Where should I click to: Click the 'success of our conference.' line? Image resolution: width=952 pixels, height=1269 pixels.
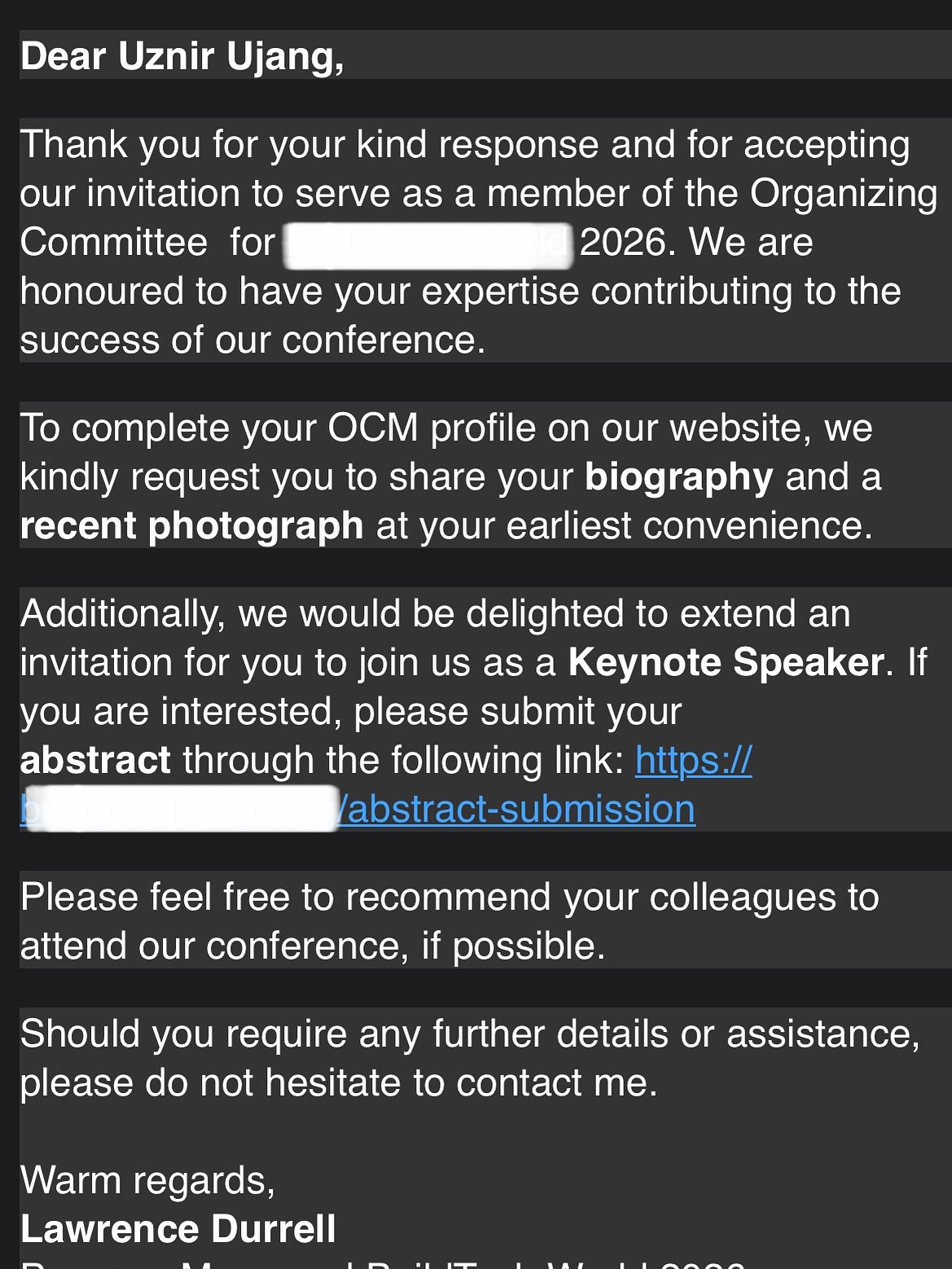point(252,340)
